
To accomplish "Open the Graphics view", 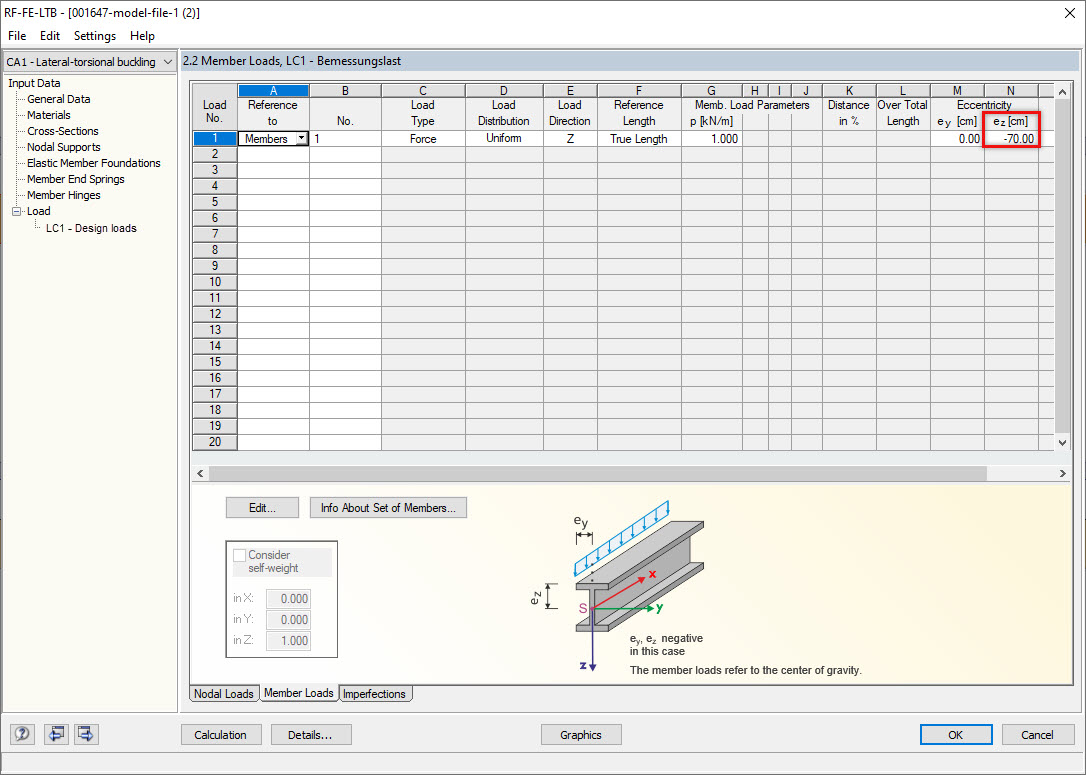I will tap(581, 734).
